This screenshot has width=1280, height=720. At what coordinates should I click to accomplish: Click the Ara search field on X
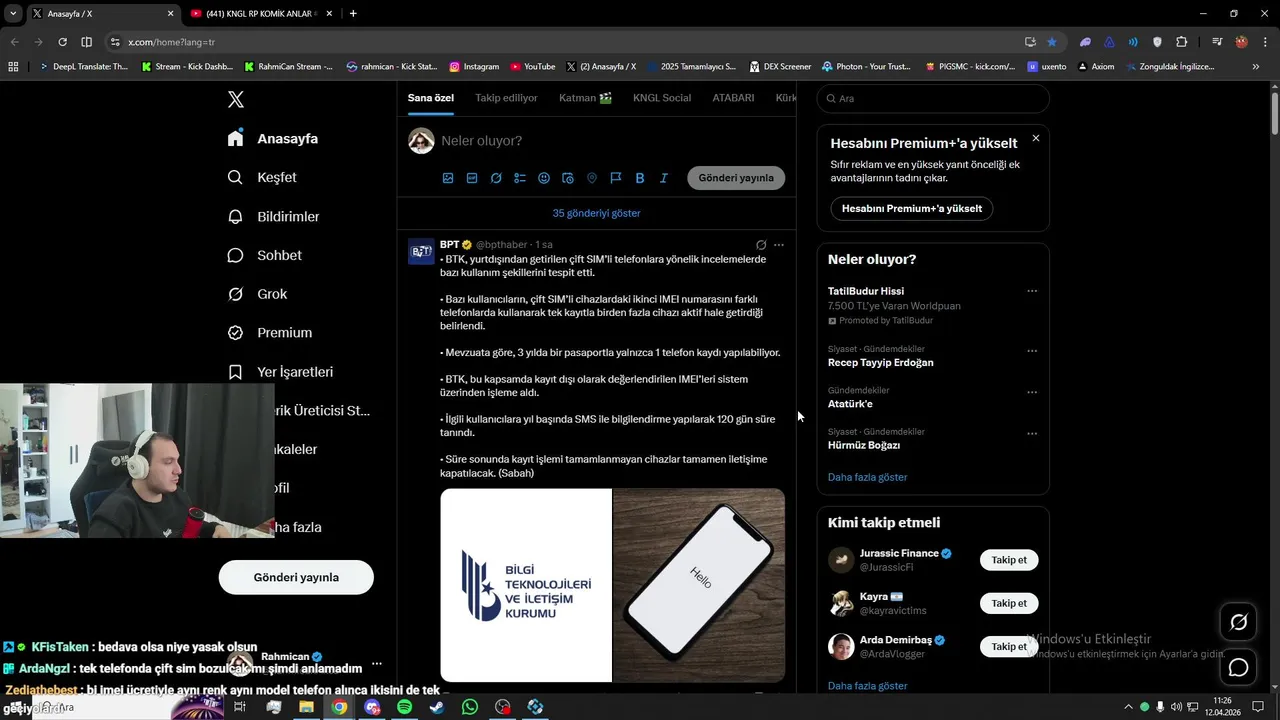pos(933,99)
